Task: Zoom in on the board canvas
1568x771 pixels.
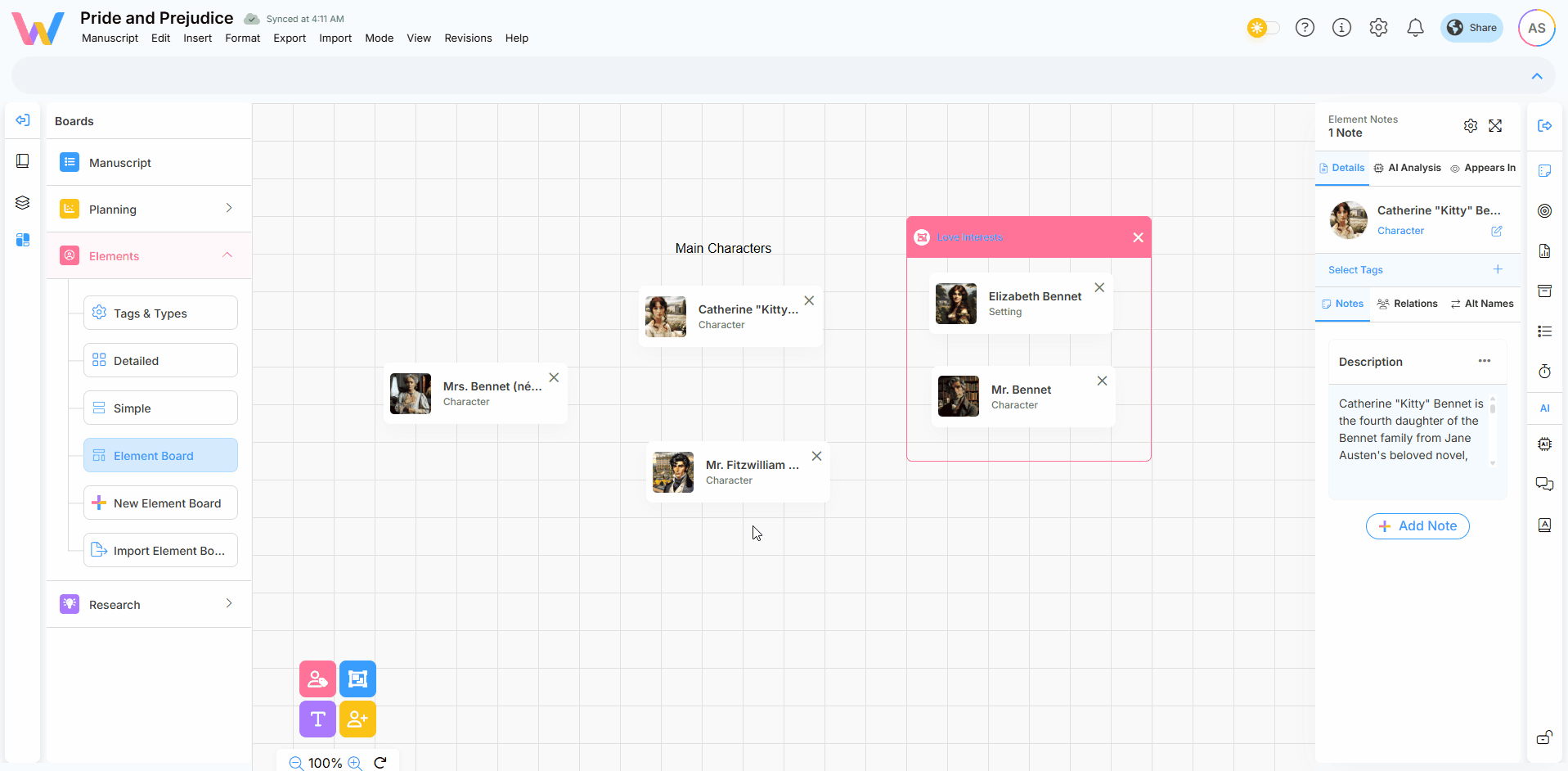Action: tap(355, 763)
